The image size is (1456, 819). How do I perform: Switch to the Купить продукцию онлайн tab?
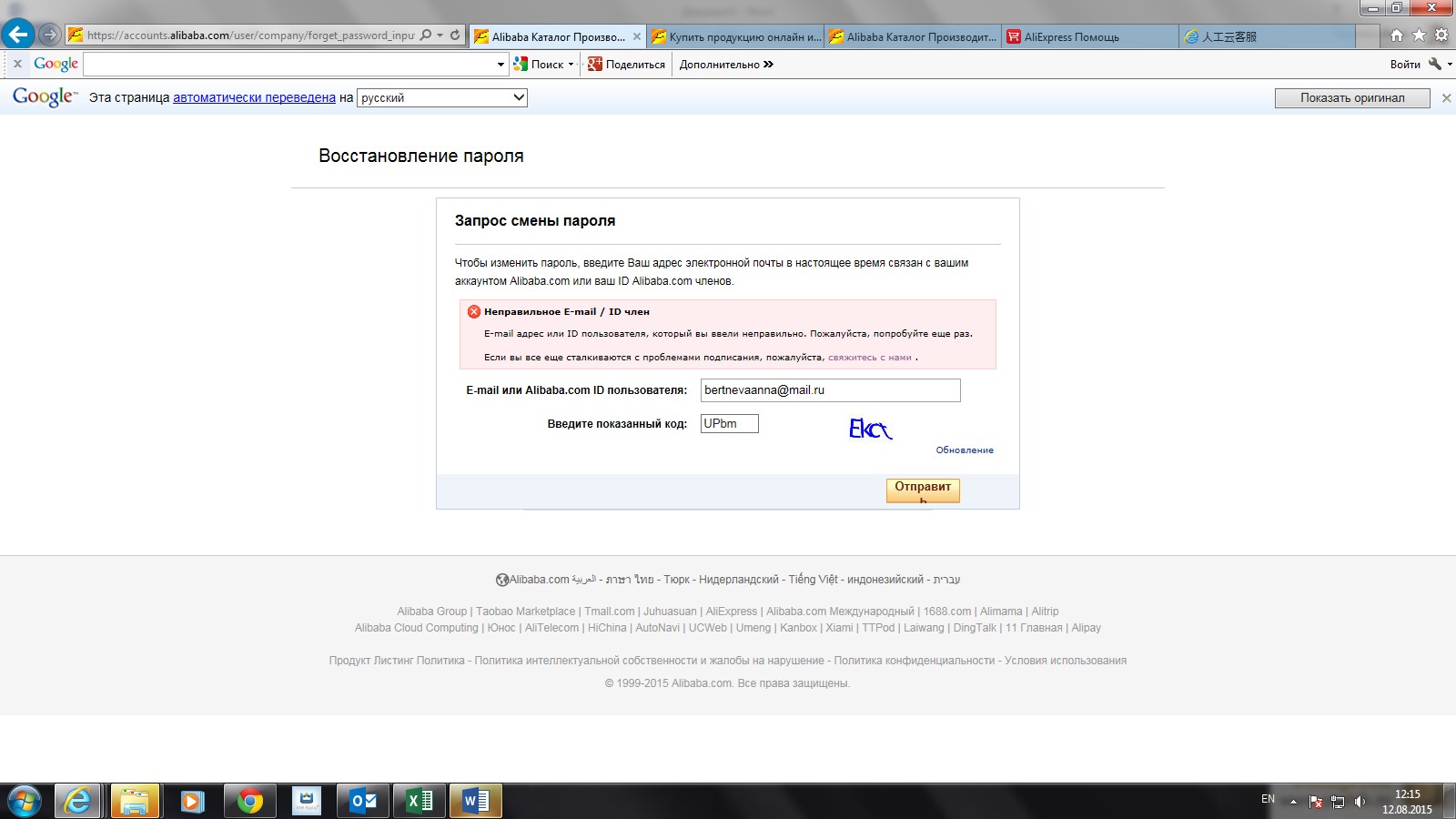tap(736, 37)
